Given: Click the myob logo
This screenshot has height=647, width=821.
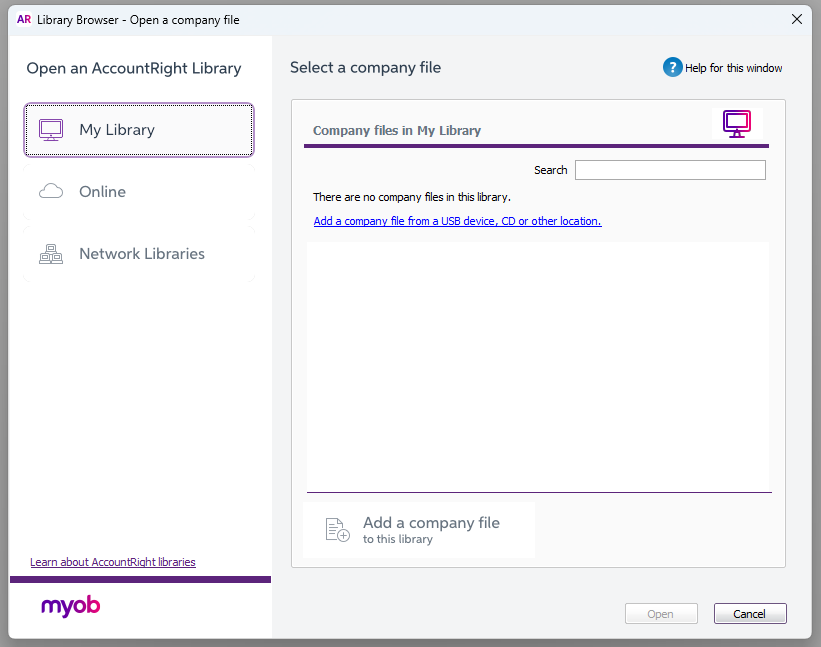Looking at the screenshot, I should tap(70, 606).
